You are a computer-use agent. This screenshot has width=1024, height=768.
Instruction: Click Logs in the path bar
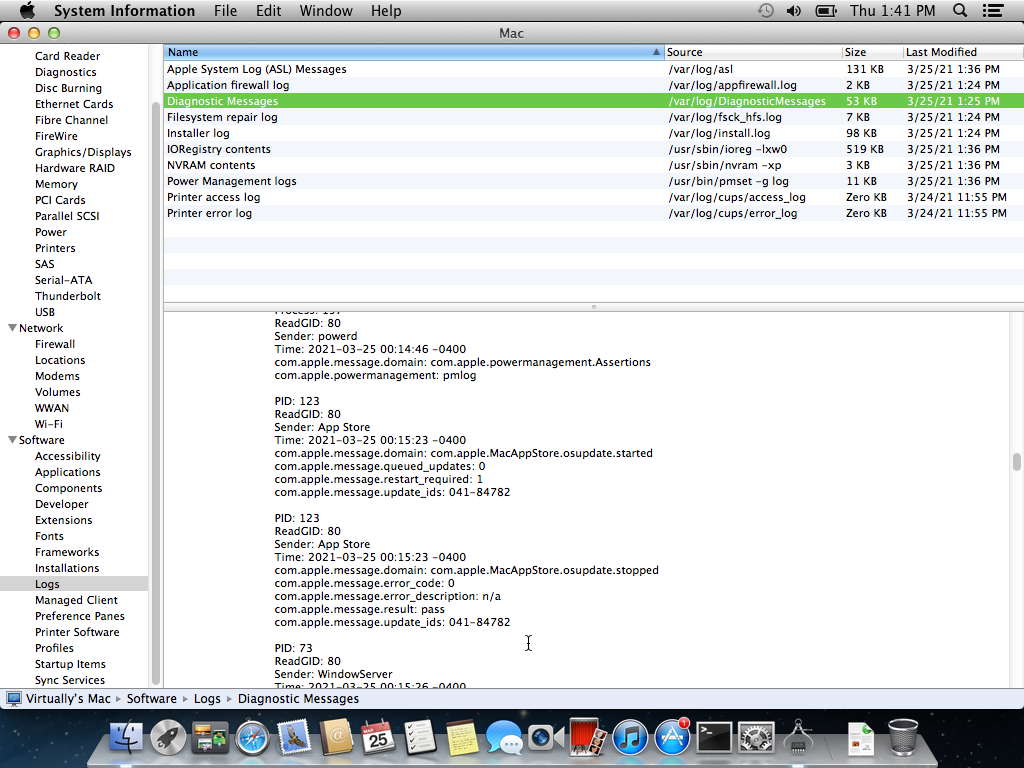coord(207,698)
